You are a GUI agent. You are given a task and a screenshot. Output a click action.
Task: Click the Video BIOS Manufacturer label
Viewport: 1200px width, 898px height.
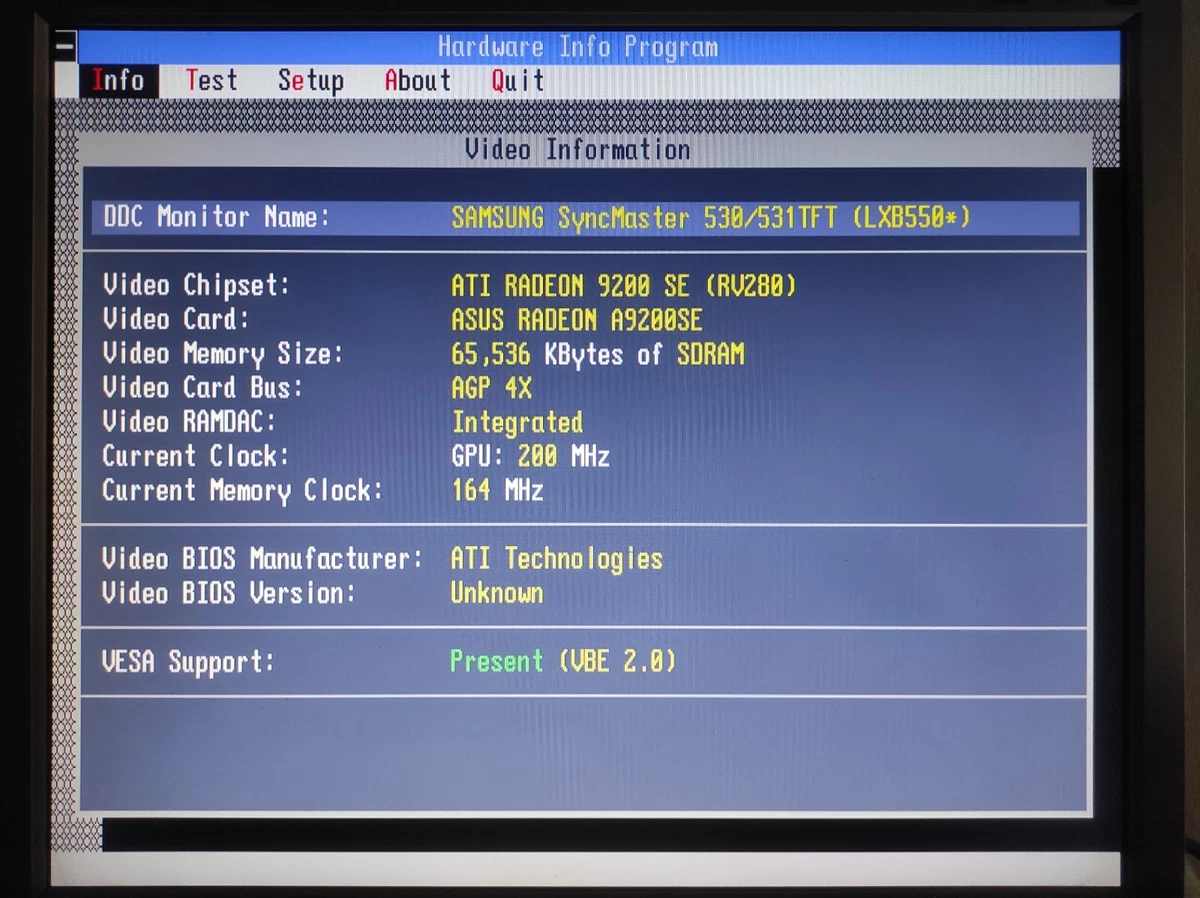point(263,558)
